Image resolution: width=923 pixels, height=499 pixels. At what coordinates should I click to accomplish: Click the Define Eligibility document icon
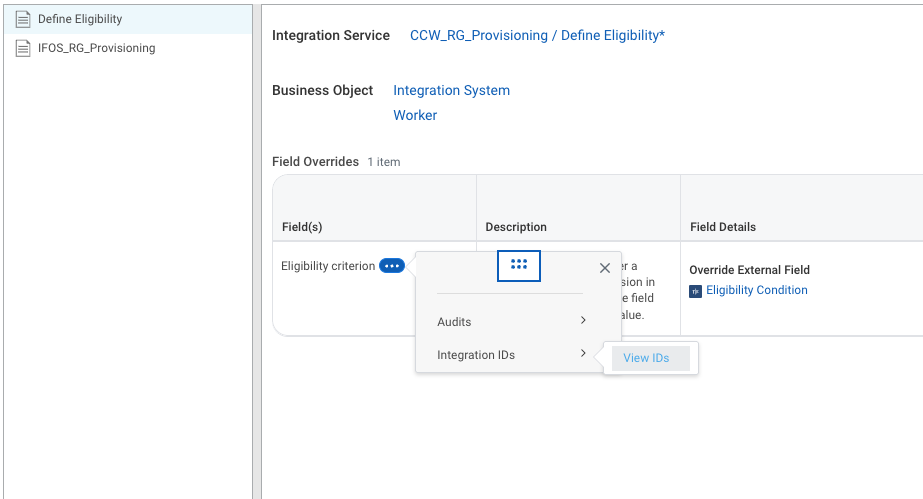coord(23,19)
